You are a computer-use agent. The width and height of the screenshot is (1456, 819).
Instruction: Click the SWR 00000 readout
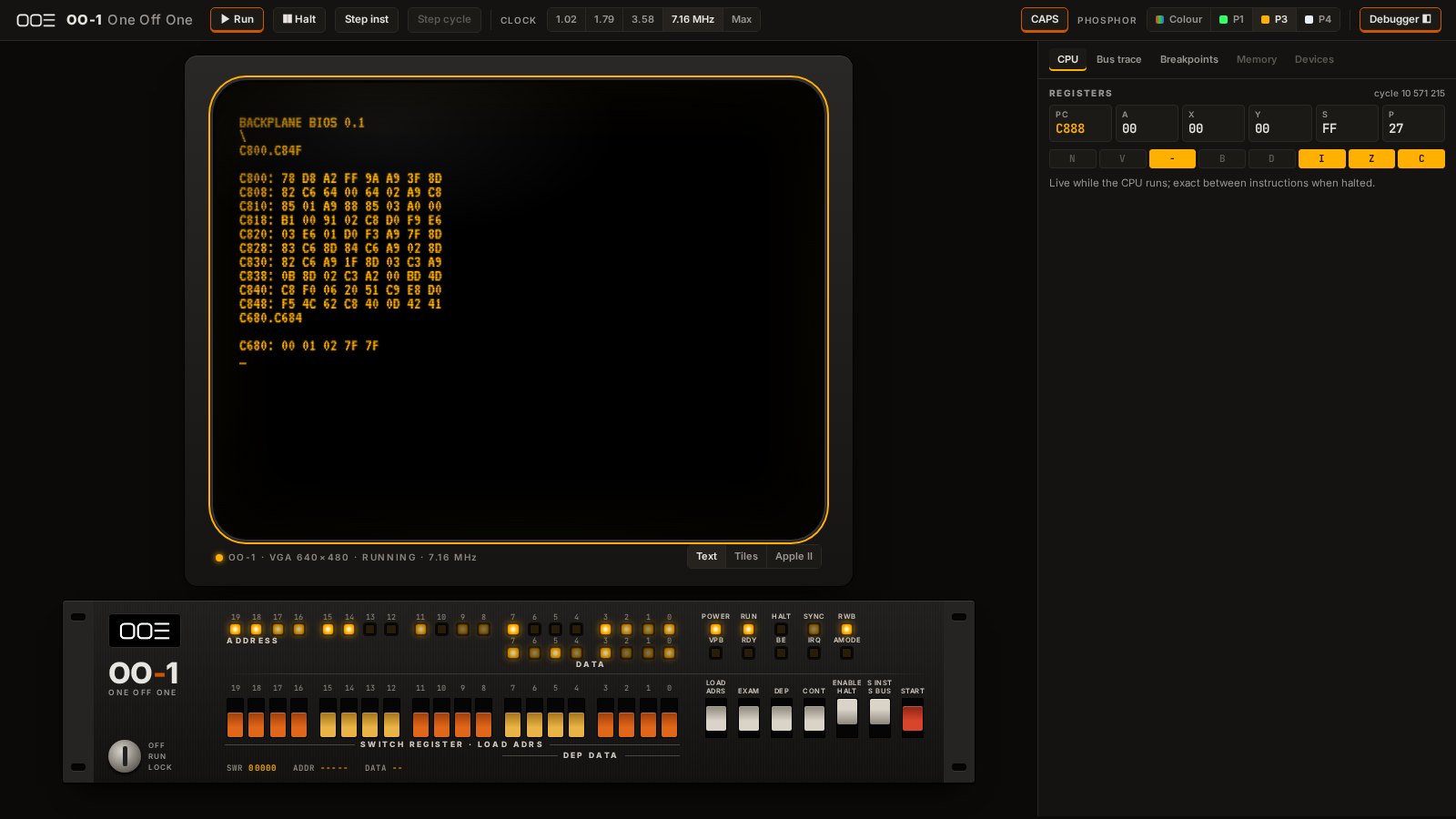pos(251,768)
